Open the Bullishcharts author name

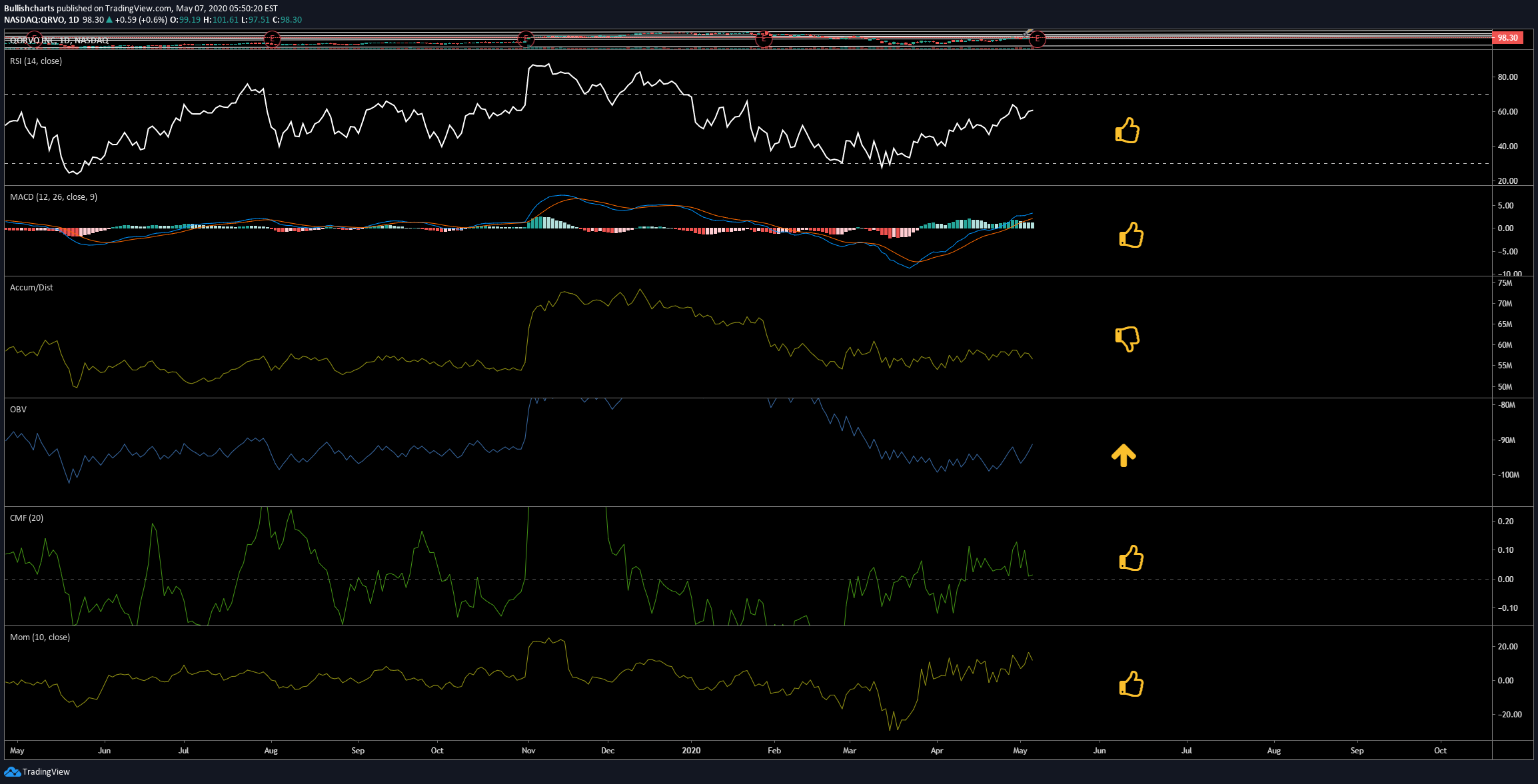pyautogui.click(x=29, y=9)
